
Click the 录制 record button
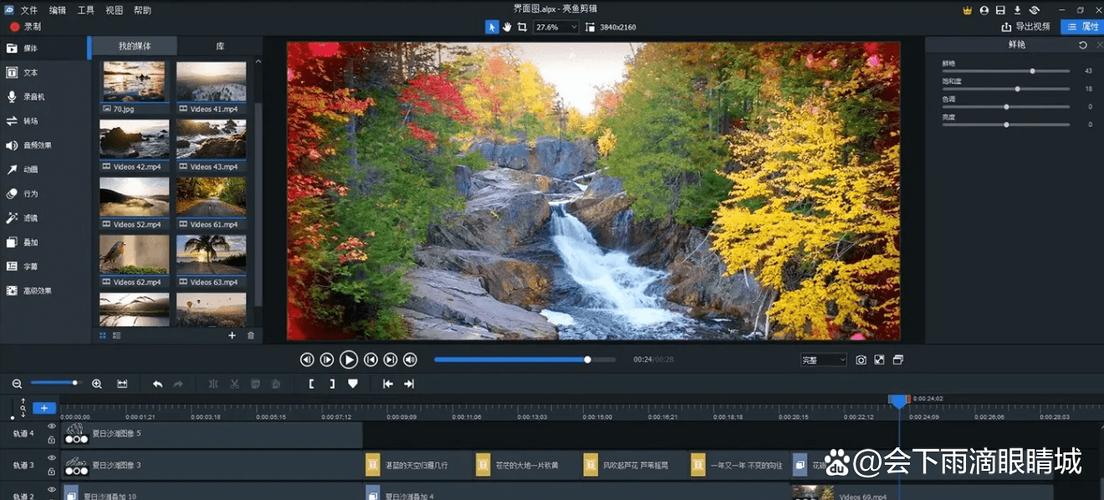[x=26, y=27]
